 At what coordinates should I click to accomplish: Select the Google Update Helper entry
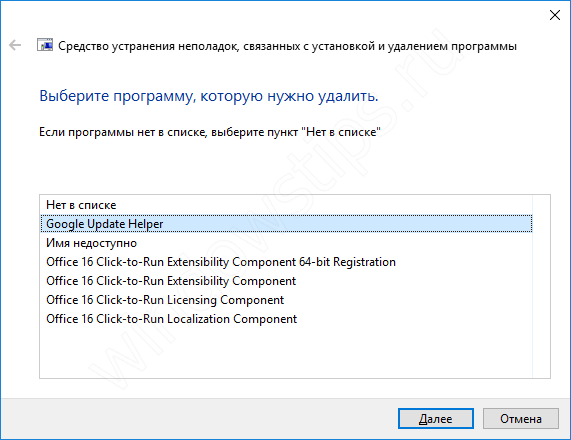(286, 224)
